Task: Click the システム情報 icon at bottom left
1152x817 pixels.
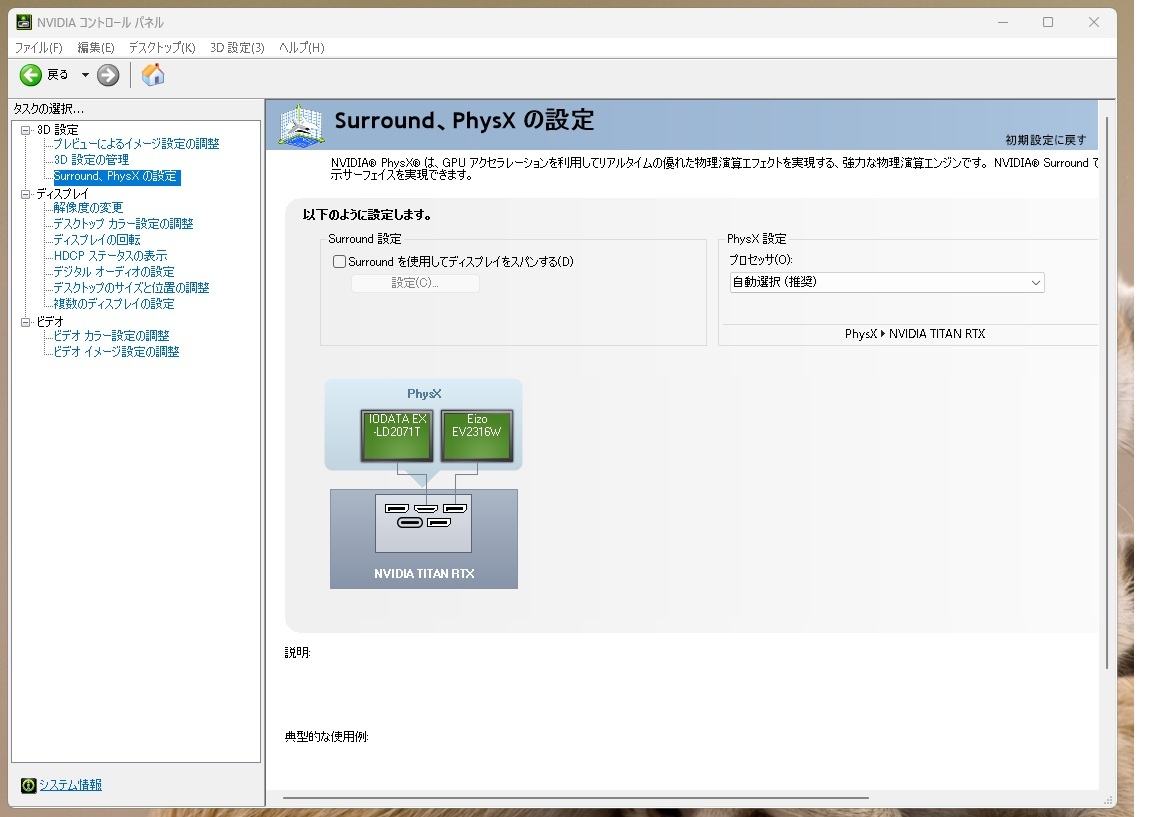Action: click(29, 785)
